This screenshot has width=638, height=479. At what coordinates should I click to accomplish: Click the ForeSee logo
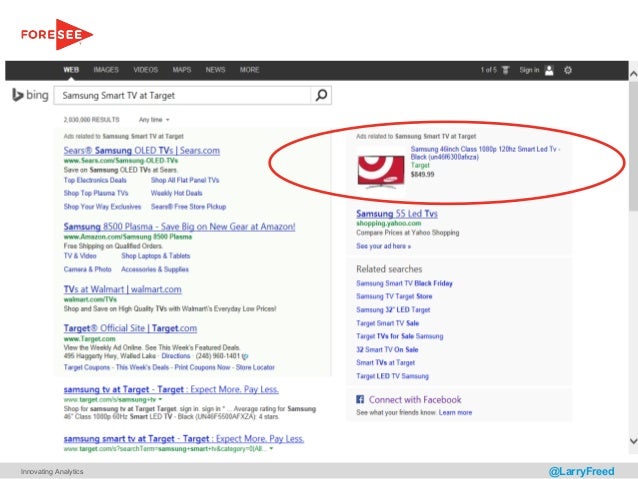[x=57, y=34]
